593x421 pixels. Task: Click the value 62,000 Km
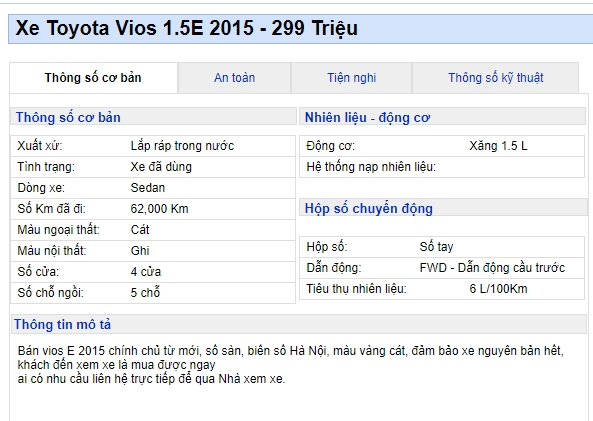click(x=159, y=209)
